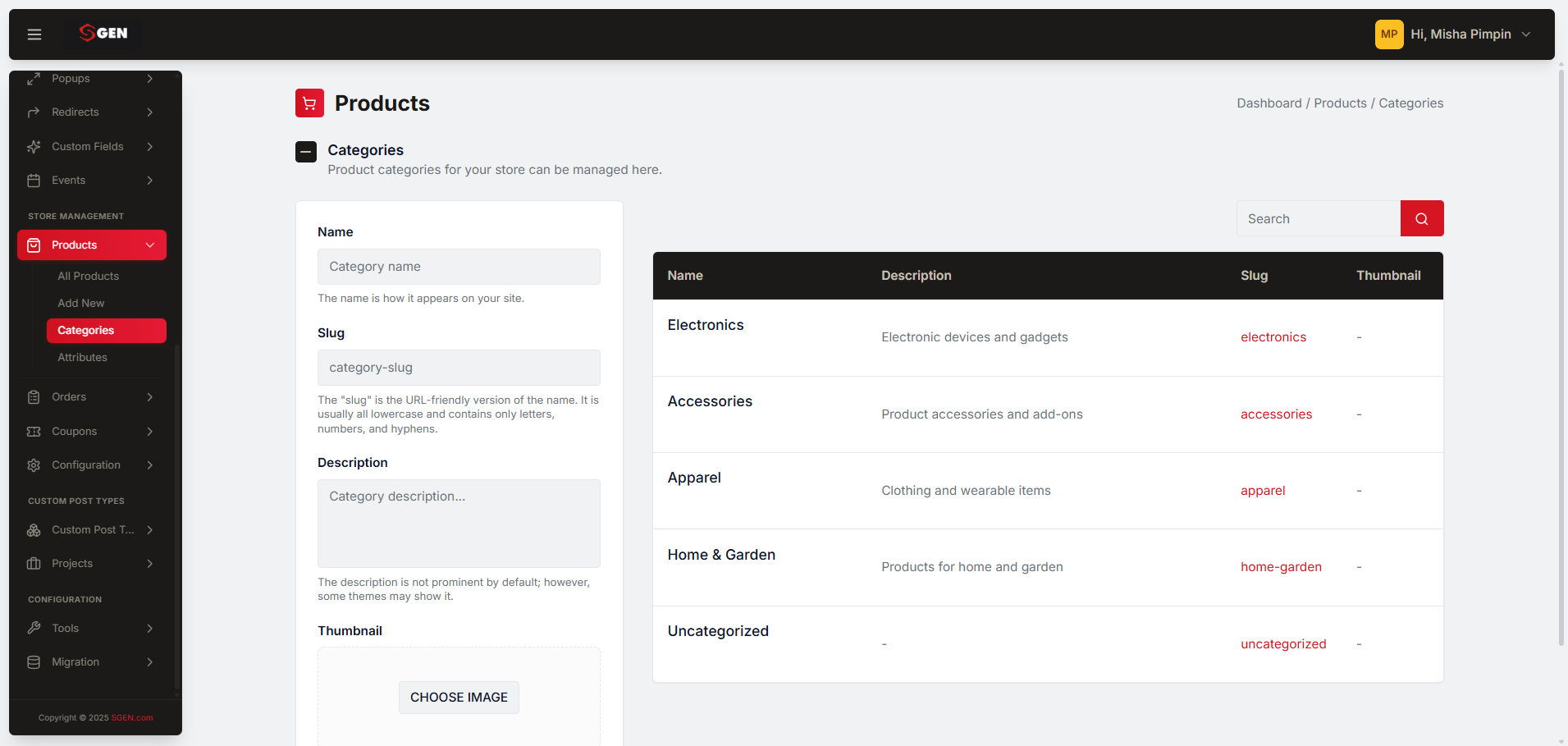Click the Accessories category name
The width and height of the screenshot is (1568, 746).
[x=710, y=401]
